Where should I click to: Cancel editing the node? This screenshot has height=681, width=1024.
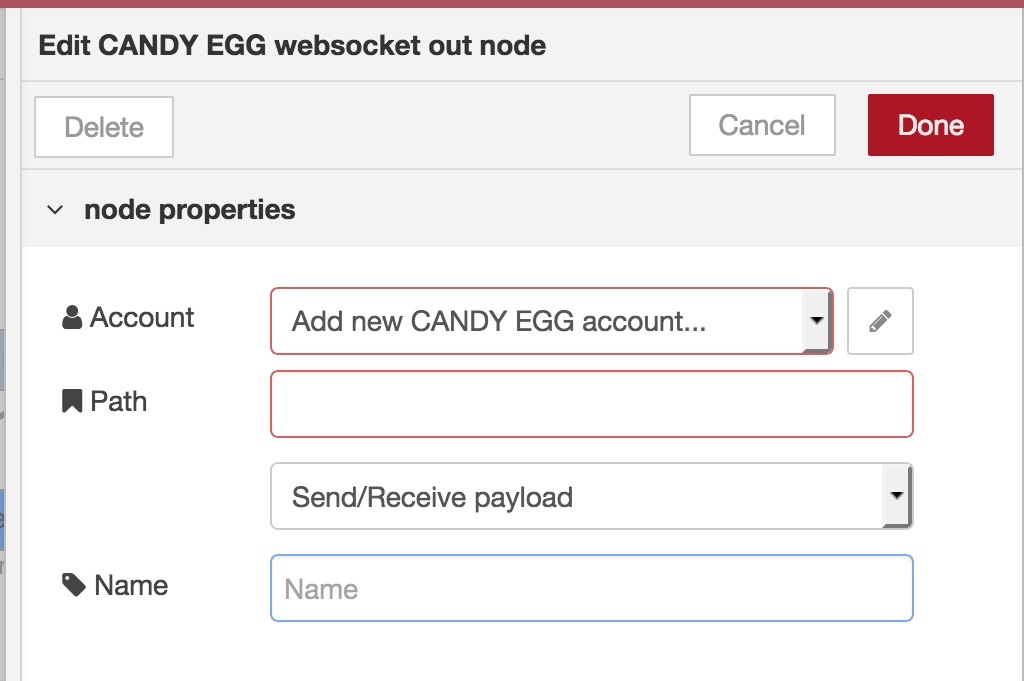click(x=762, y=125)
